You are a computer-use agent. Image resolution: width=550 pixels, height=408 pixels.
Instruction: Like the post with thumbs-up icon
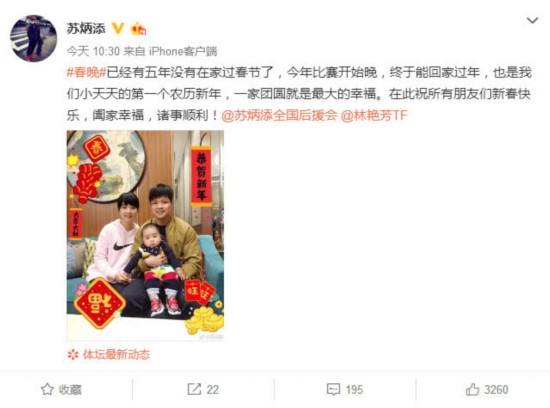pyautogui.click(x=472, y=389)
